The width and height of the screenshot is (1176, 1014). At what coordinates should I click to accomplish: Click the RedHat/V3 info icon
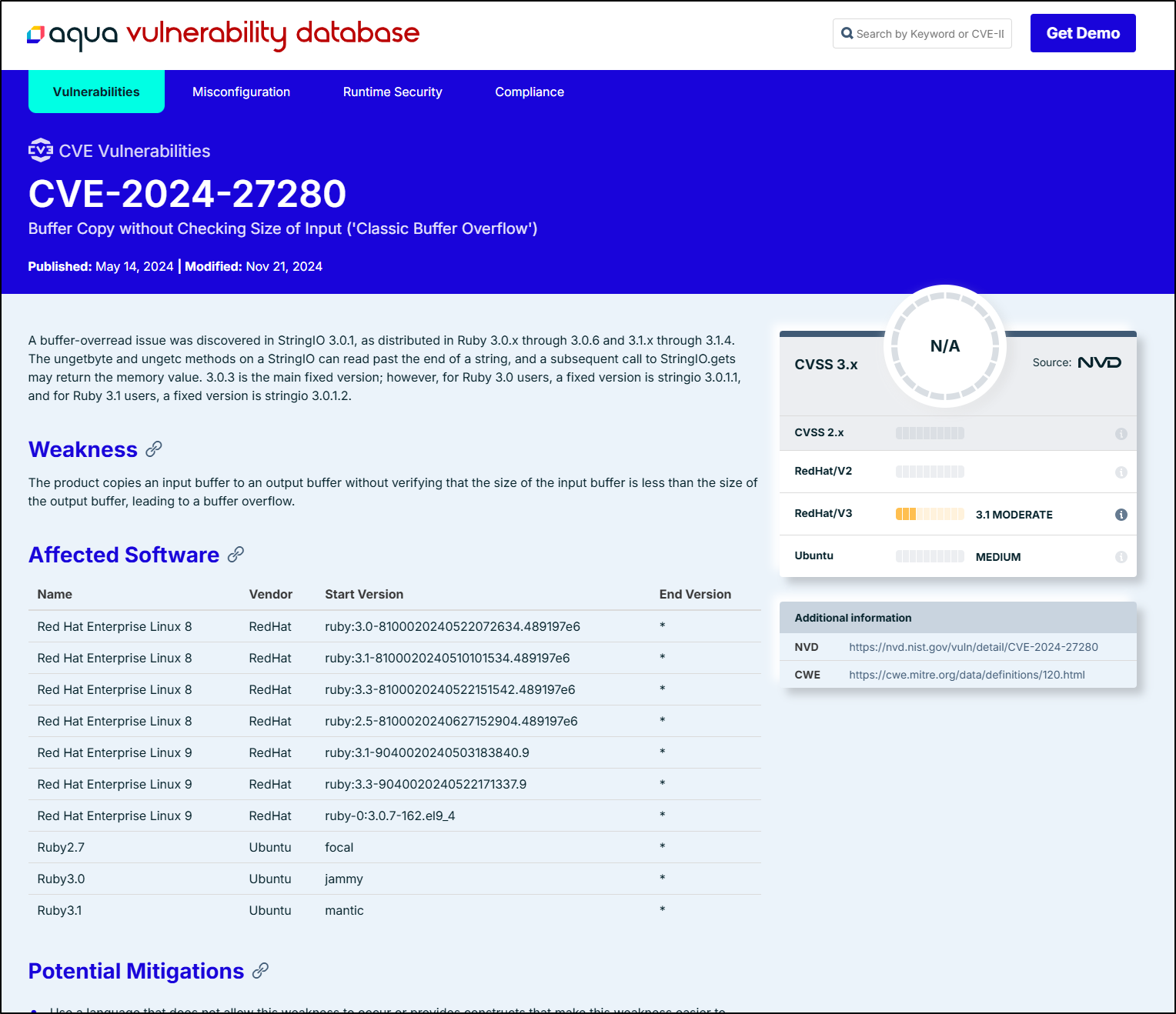pyautogui.click(x=1121, y=515)
